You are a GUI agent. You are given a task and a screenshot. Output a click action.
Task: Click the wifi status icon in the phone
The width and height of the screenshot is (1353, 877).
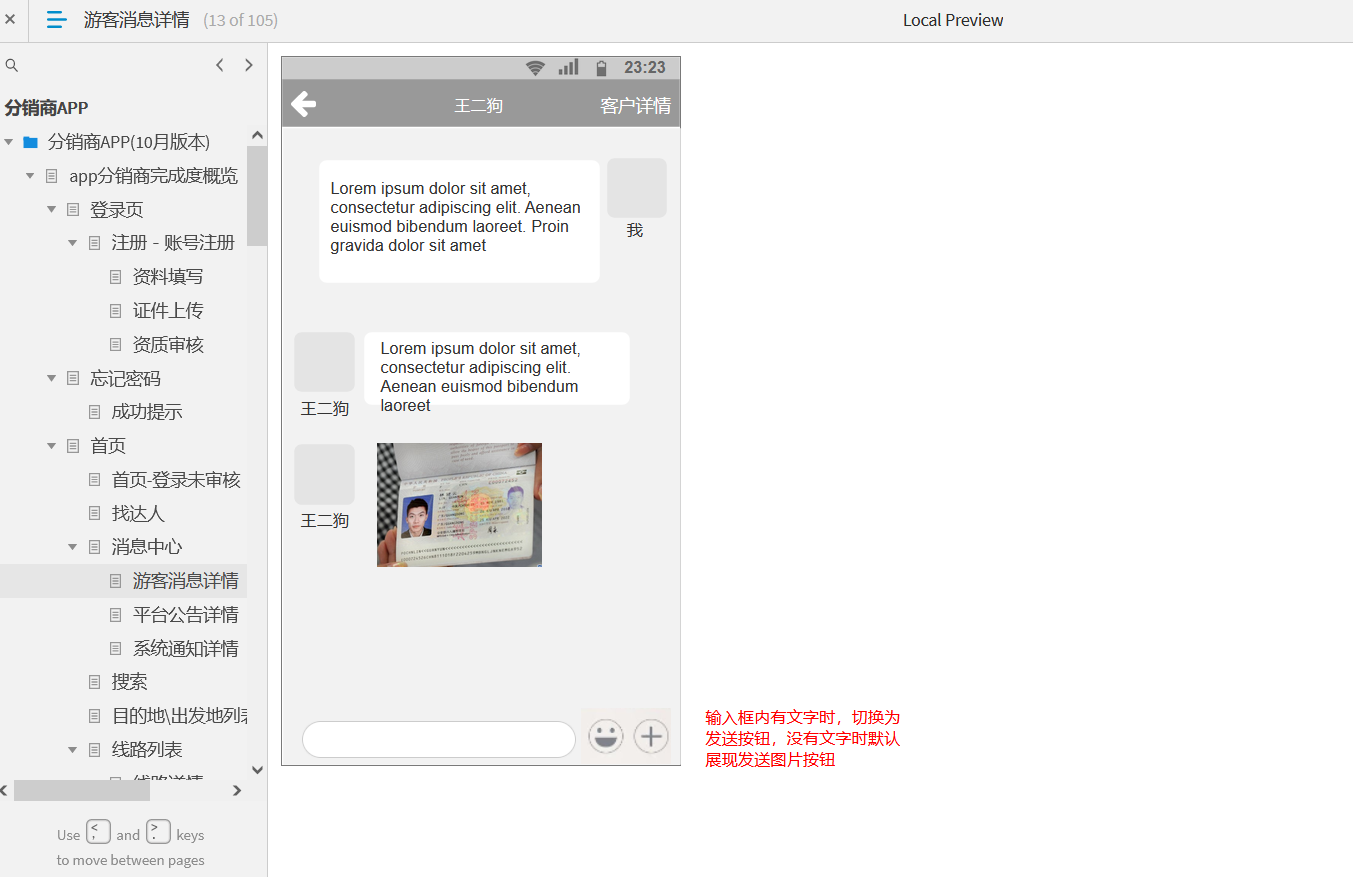point(536,68)
